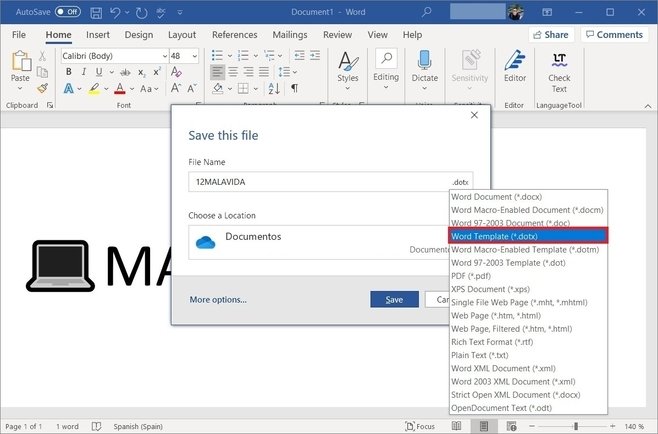The image size is (658, 434).
Task: Toggle Strikethrough formatting
Action: (x=125, y=72)
